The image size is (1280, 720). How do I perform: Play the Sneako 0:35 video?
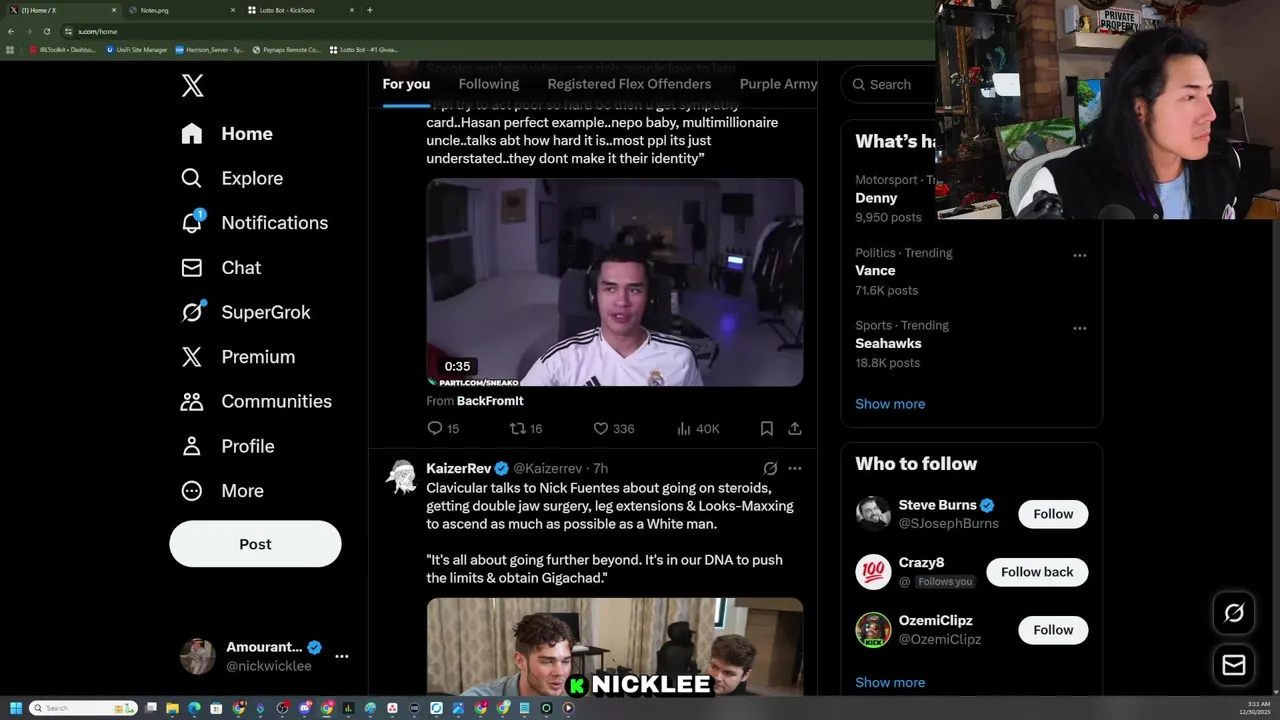614,282
